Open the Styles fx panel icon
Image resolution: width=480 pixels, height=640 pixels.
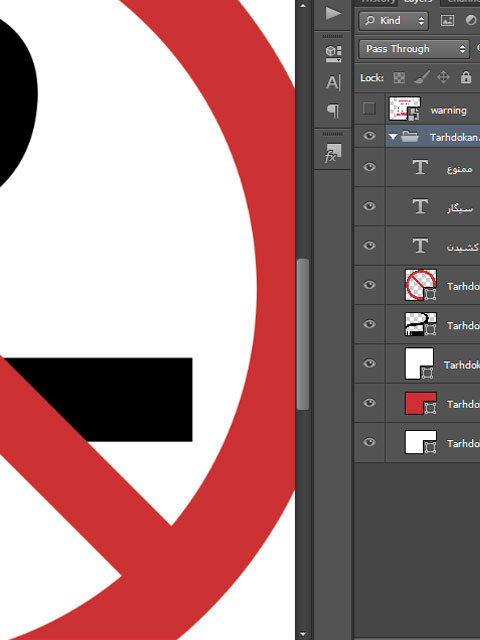click(333, 153)
